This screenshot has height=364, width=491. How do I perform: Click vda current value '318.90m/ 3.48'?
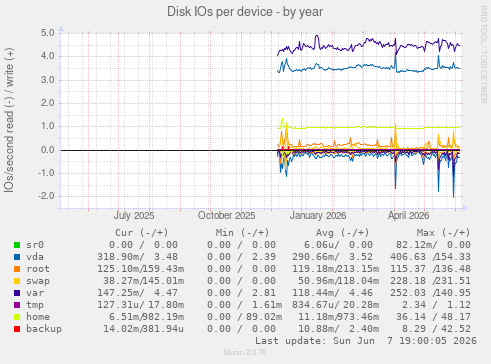click(137, 257)
